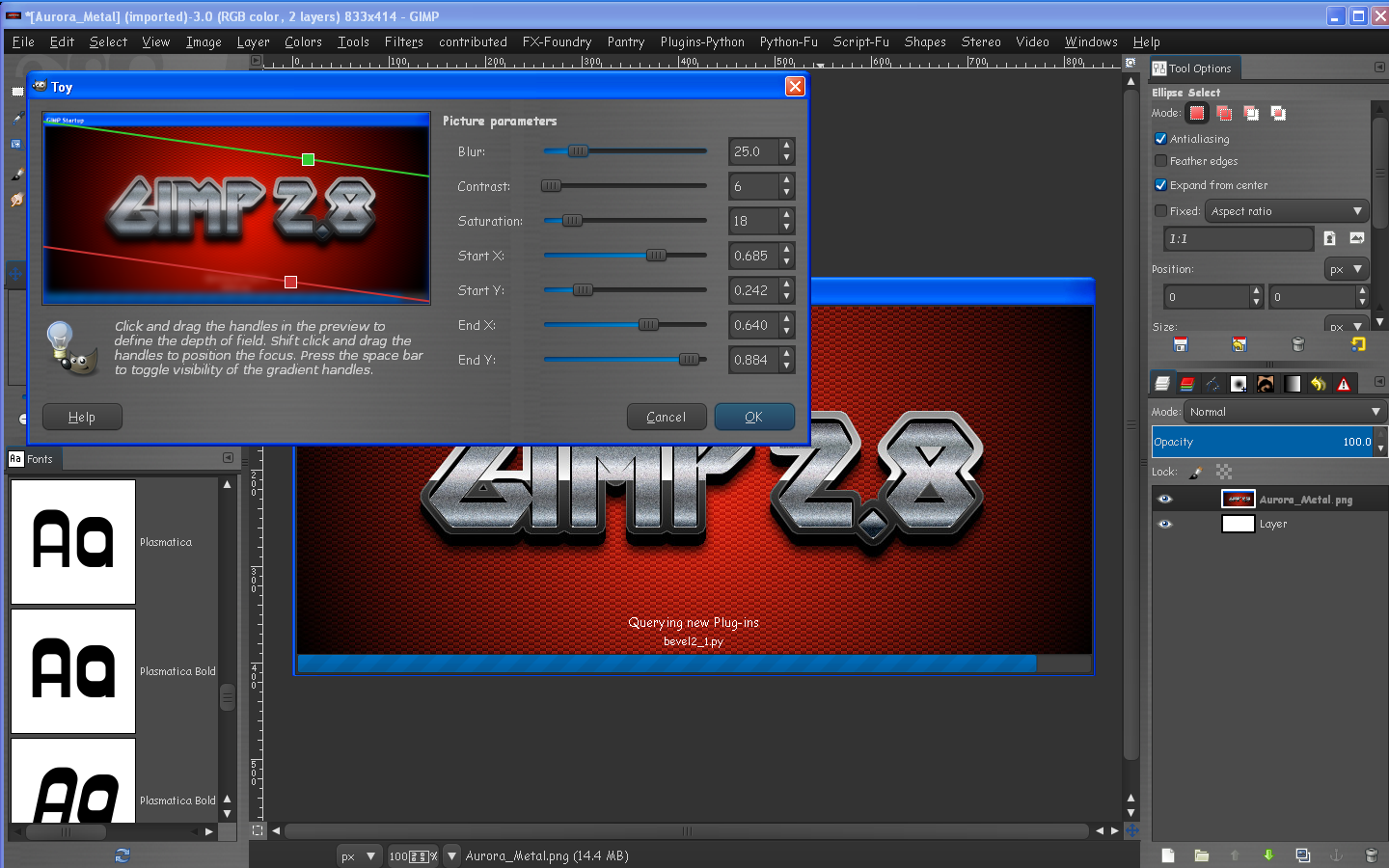Open the Filters menu

pos(403,41)
